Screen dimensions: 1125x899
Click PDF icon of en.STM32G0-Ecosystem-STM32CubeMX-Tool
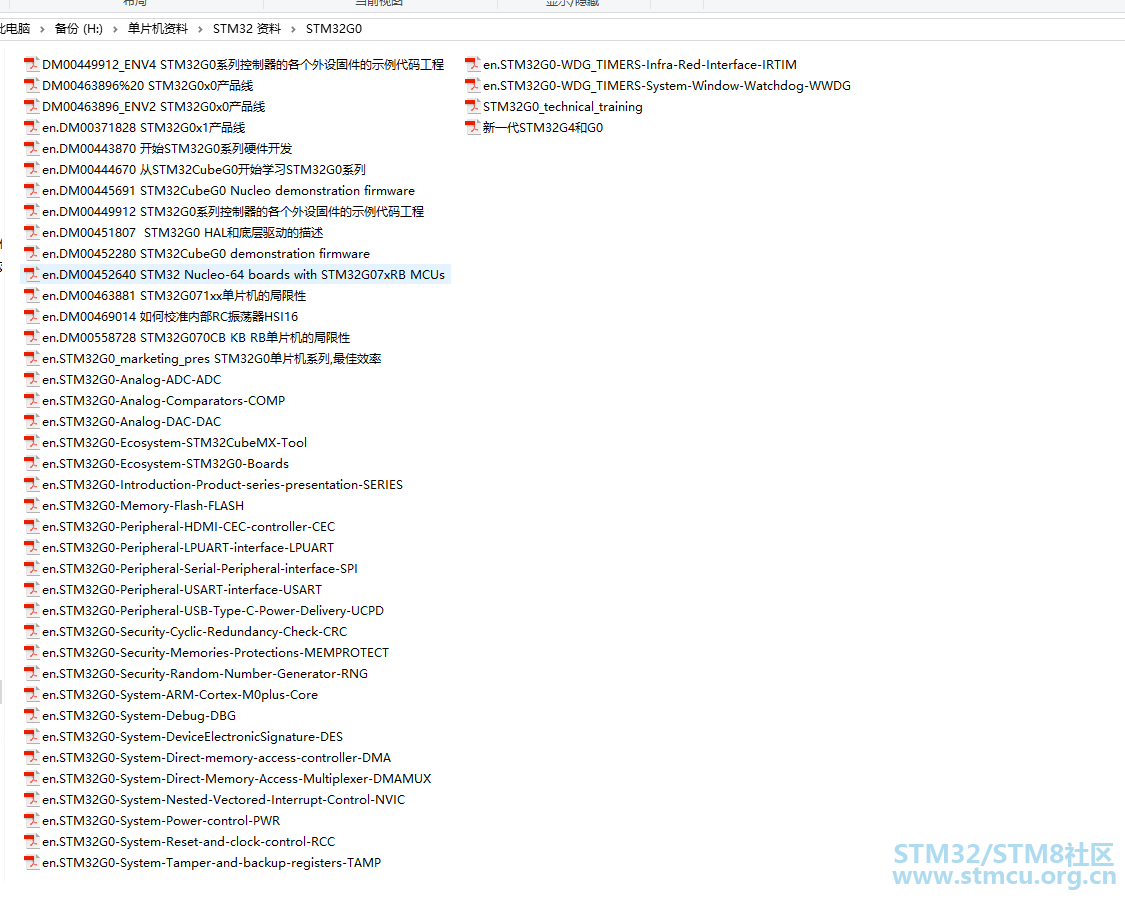(x=31, y=442)
